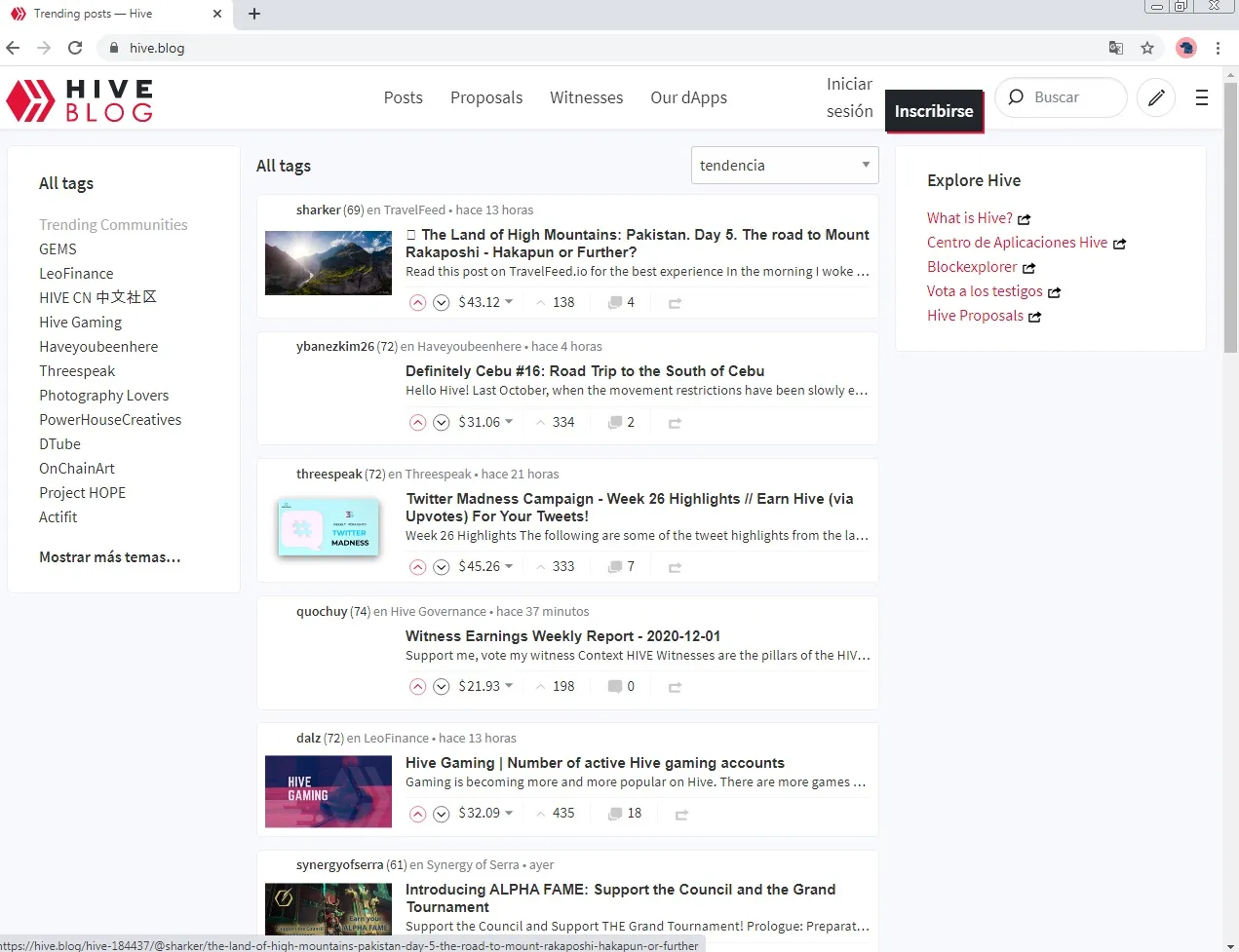Expand payout details for $31.06
Image resolution: width=1239 pixels, height=952 pixels.
(485, 422)
